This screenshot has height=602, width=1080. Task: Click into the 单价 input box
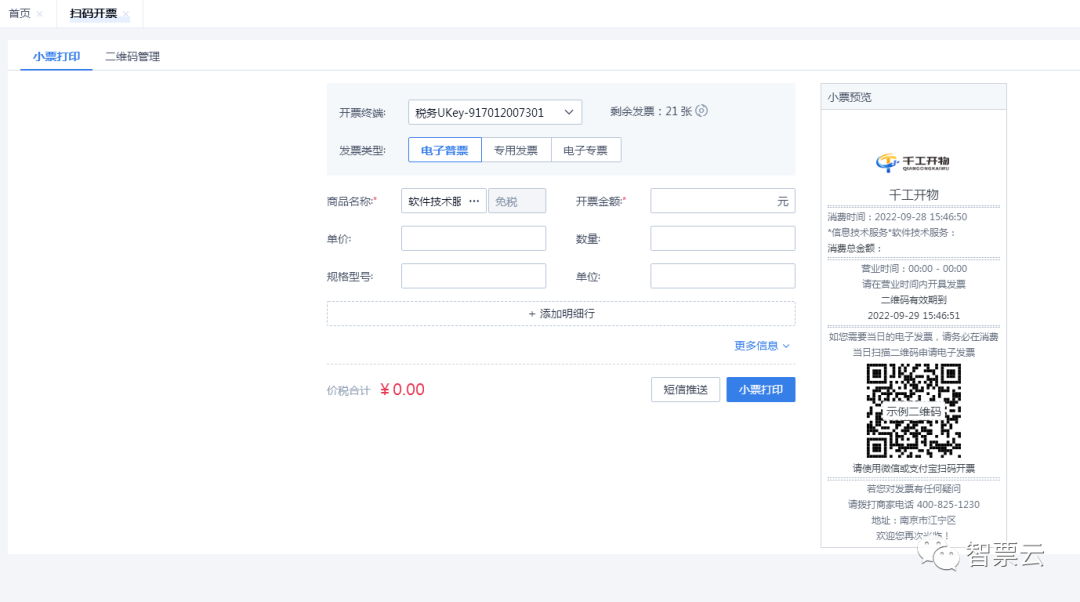click(473, 239)
